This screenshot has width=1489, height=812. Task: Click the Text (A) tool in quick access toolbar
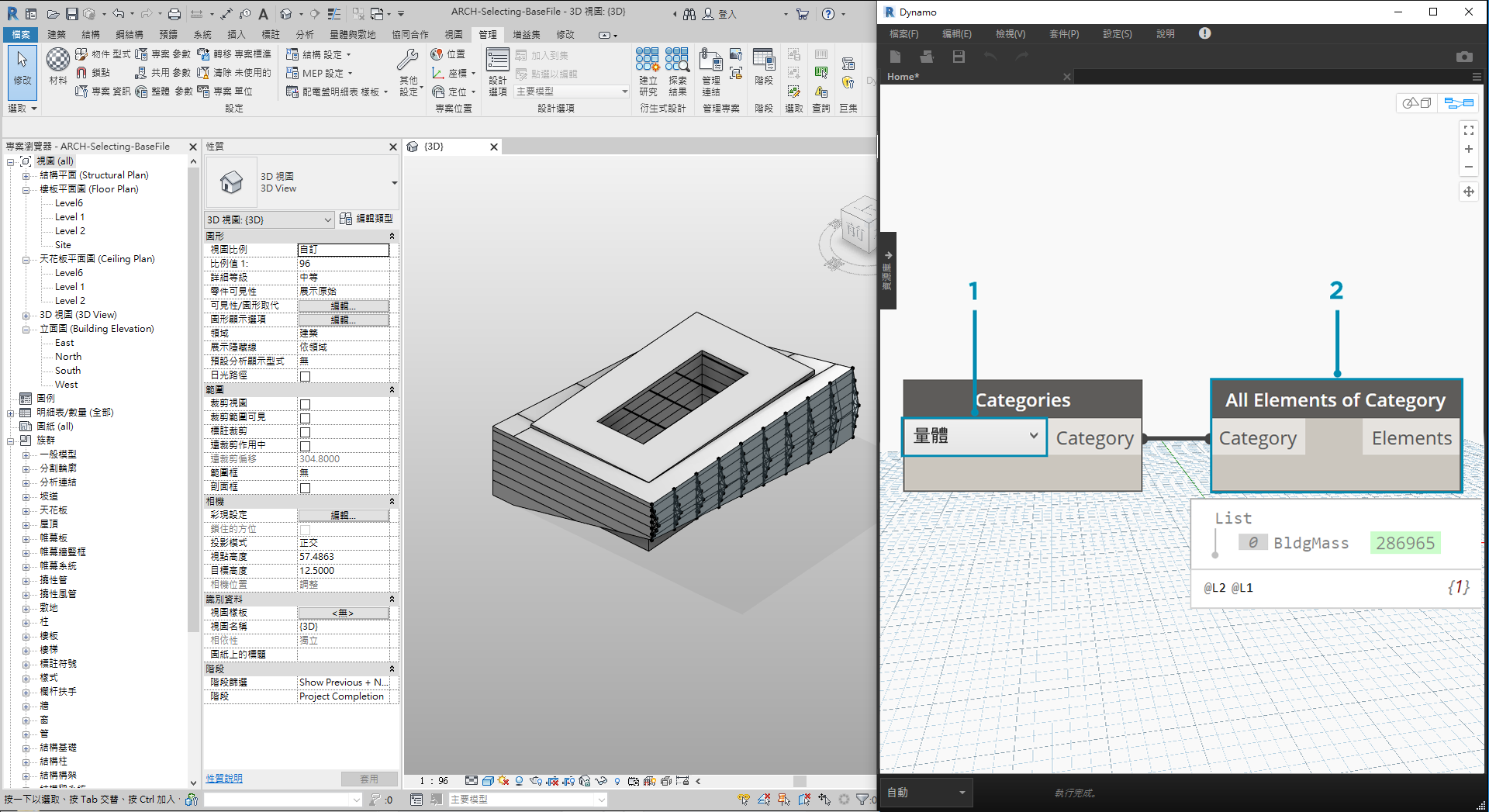264,14
